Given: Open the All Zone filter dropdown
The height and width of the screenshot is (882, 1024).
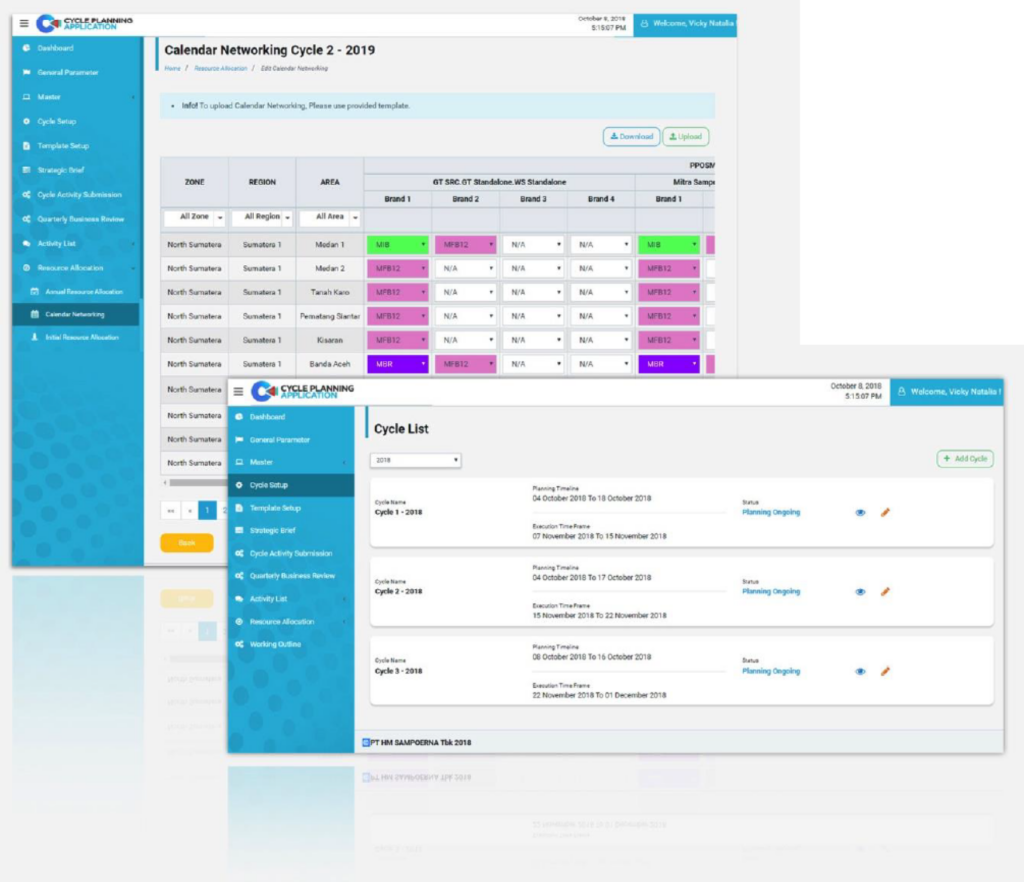Looking at the screenshot, I should pos(194,217).
